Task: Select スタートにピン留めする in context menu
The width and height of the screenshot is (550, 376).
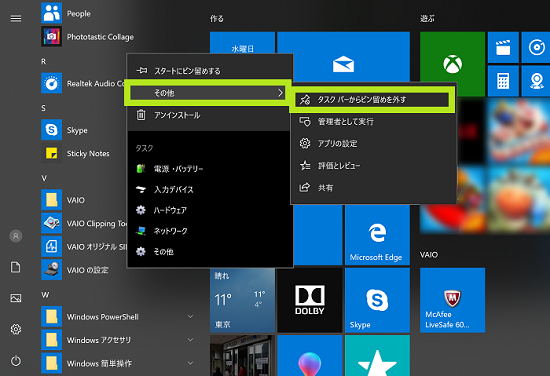Action: 210,71
